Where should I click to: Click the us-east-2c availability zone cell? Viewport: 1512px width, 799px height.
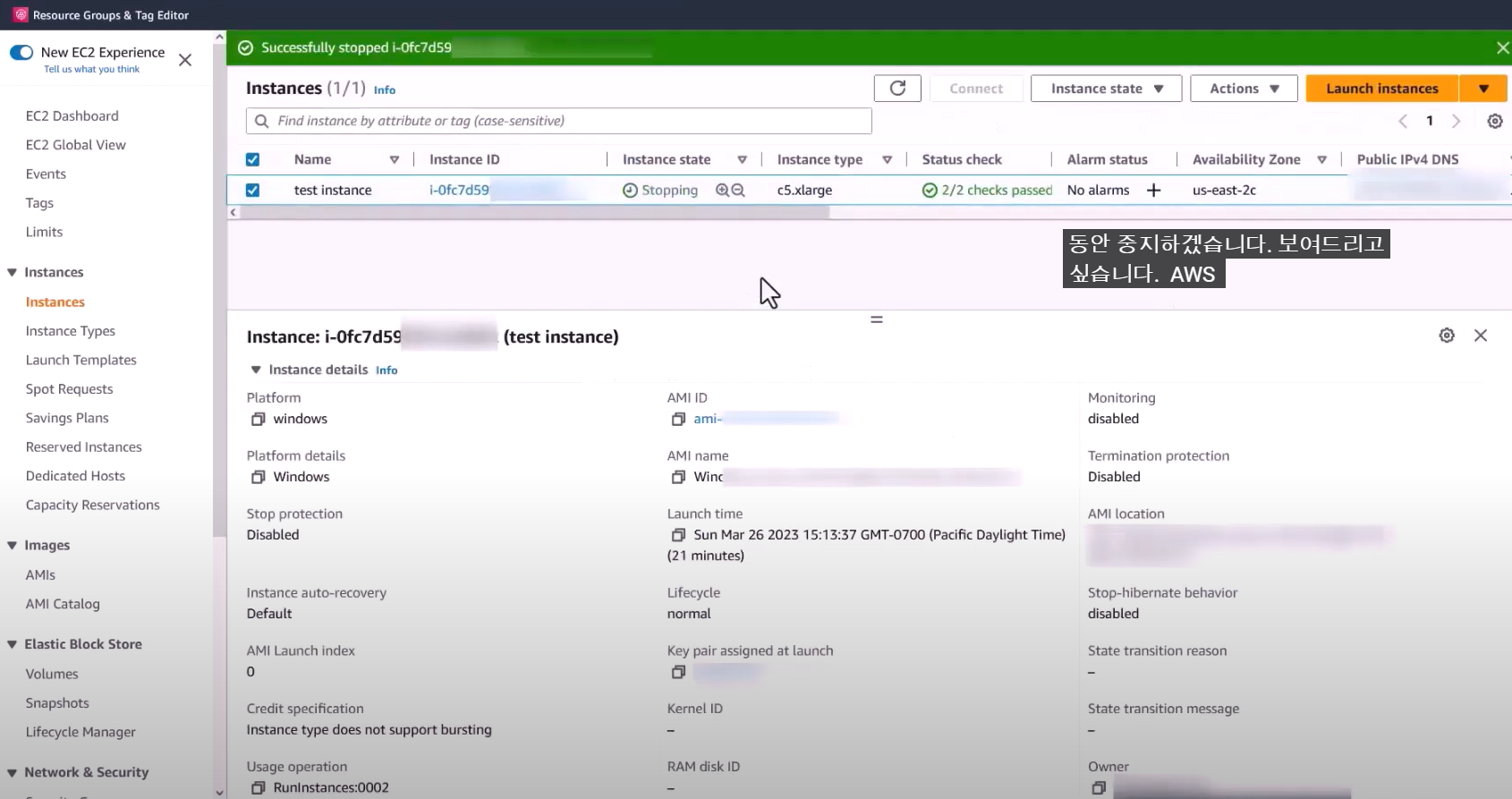1224,190
